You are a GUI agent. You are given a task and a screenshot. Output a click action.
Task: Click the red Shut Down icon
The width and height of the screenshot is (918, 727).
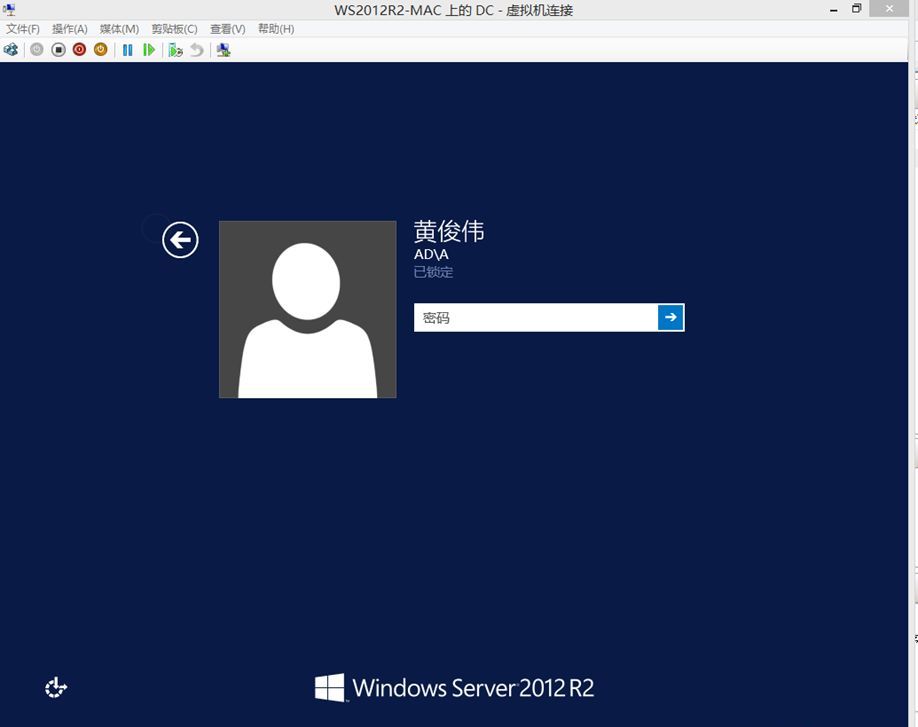pyautogui.click(x=79, y=50)
